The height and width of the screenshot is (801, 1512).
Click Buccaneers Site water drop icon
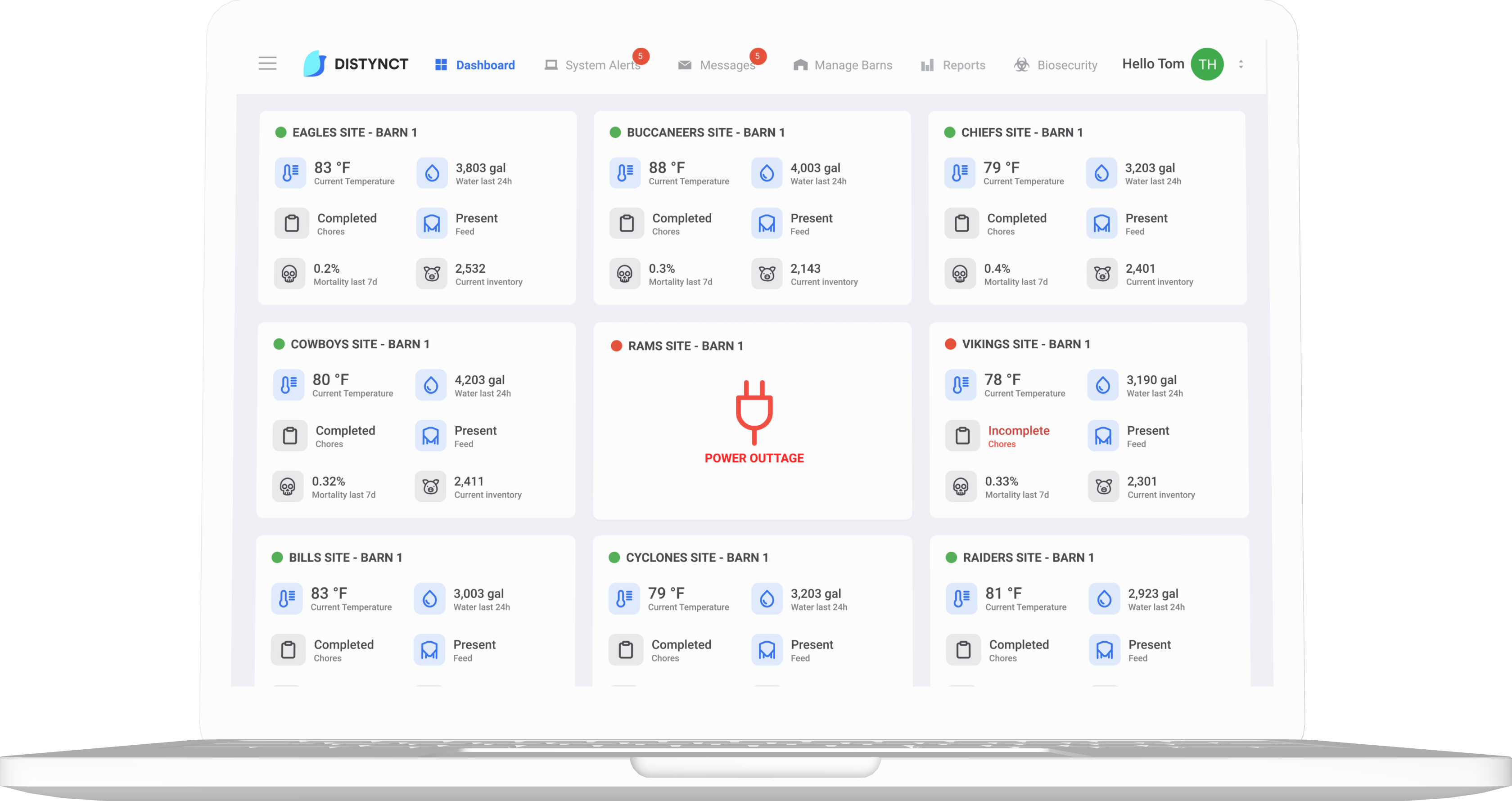coord(767,172)
